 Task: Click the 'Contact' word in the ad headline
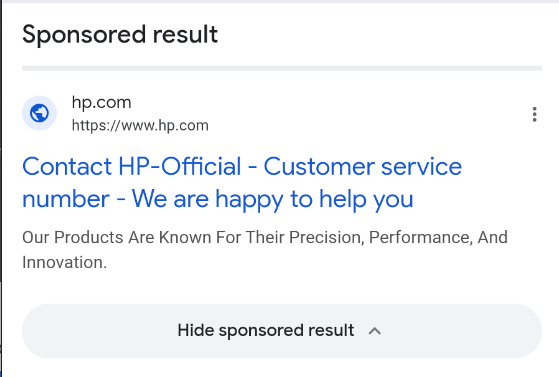[67, 167]
